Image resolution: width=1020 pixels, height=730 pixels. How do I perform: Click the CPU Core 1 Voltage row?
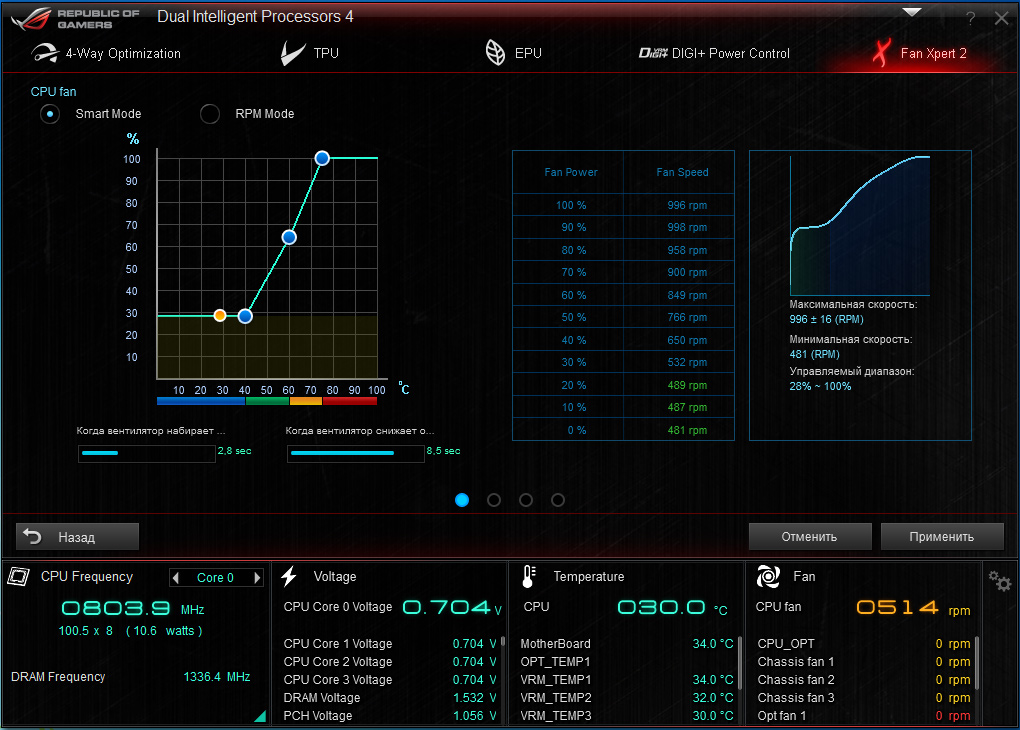[x=390, y=643]
